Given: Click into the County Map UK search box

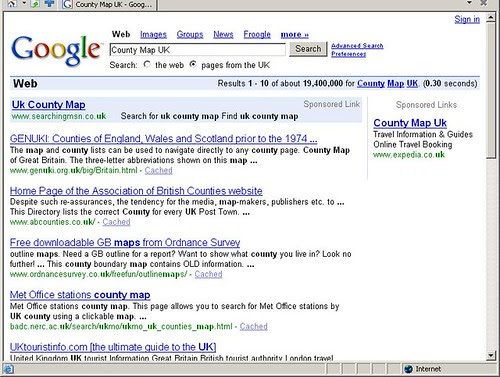Looking at the screenshot, I should coord(198,50).
